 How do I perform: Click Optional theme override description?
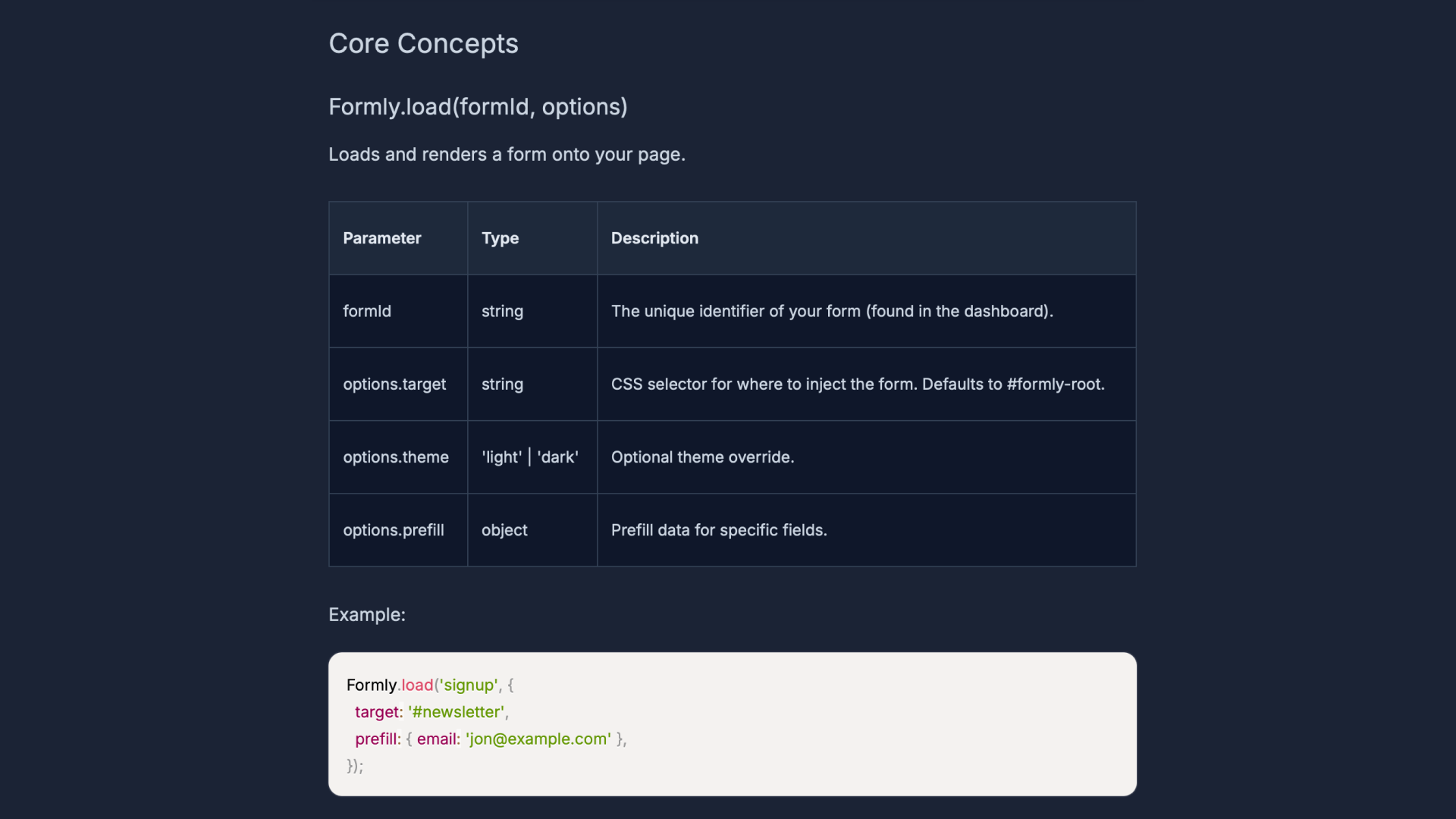pos(702,457)
